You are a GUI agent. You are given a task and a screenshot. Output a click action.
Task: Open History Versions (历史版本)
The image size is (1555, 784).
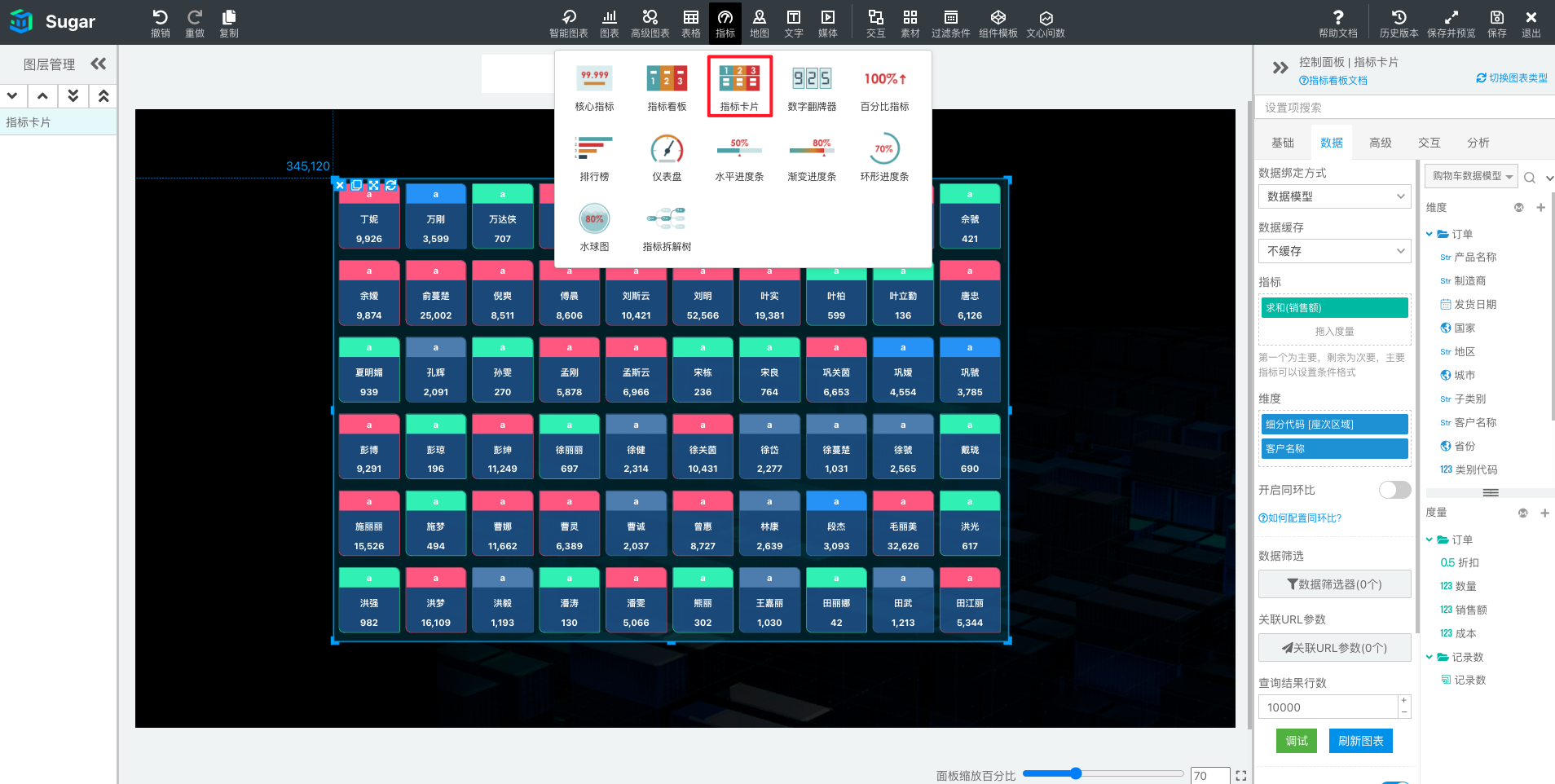tap(1399, 23)
